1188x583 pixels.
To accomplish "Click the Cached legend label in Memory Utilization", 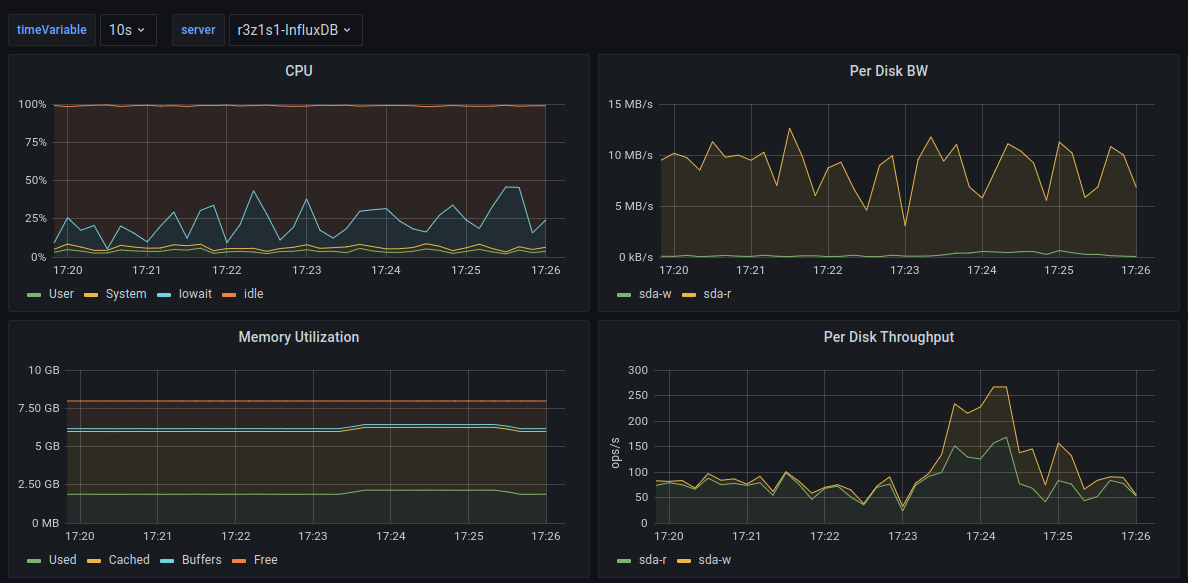I will coord(128,560).
